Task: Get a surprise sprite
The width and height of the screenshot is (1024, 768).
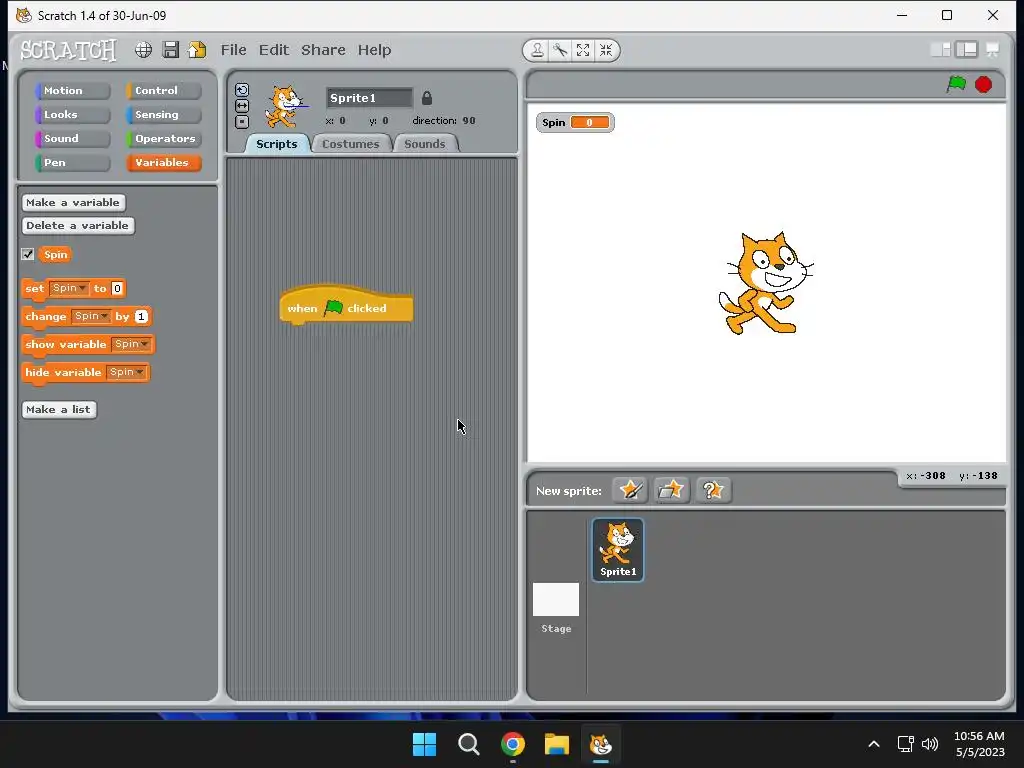Action: (x=712, y=490)
